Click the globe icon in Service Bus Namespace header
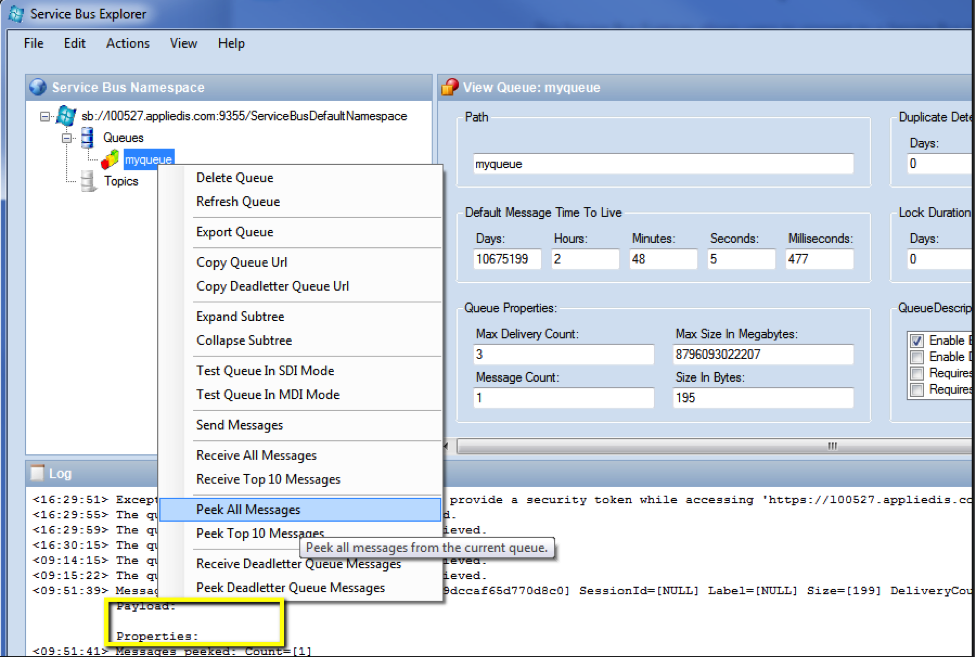Screen dimensions: 975x658 [38, 87]
